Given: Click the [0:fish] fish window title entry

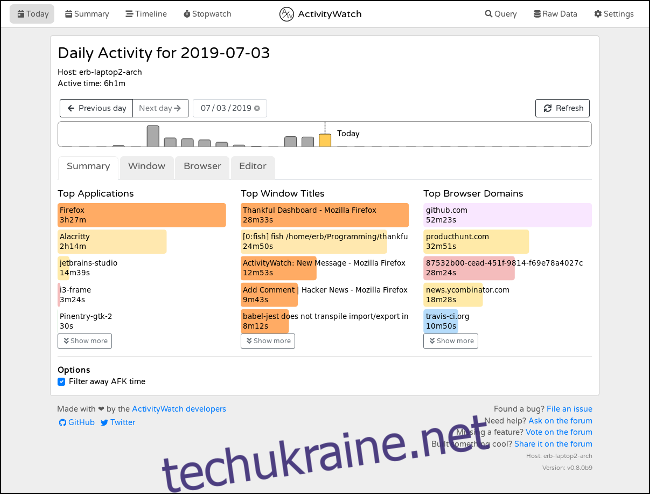Looking at the screenshot, I should point(325,242).
